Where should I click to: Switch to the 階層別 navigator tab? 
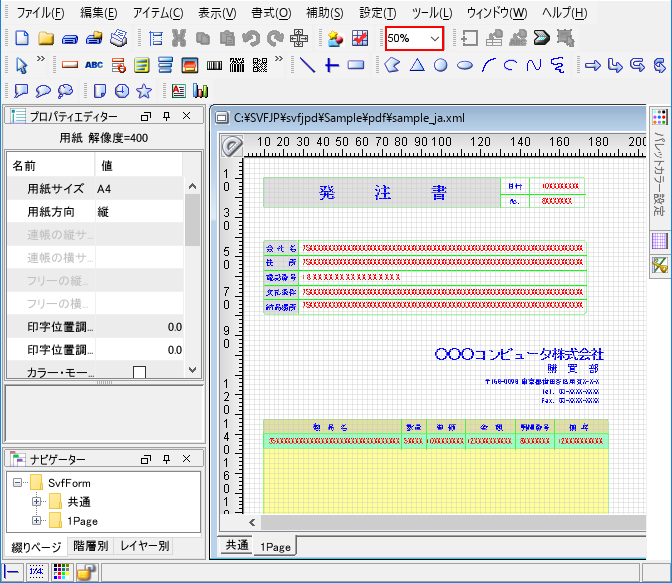tap(90, 546)
